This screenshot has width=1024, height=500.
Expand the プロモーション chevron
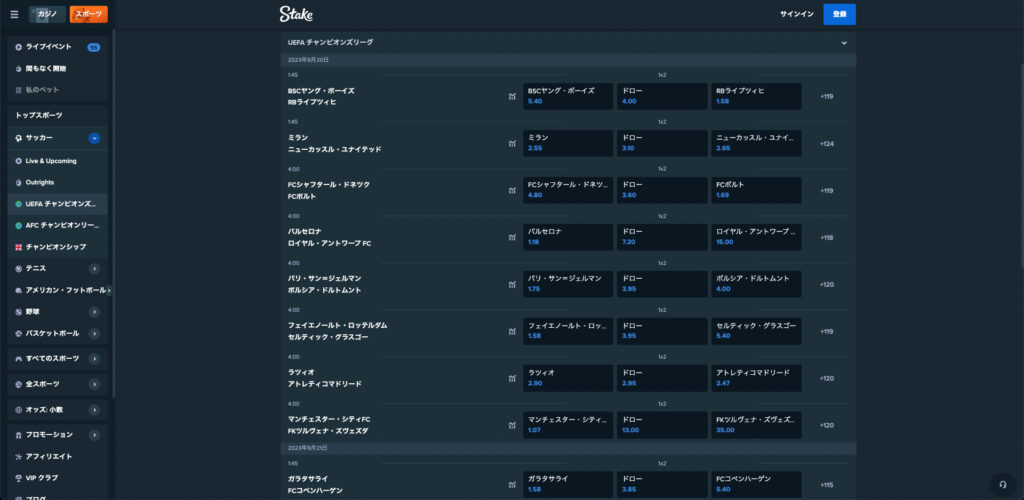click(x=94, y=435)
